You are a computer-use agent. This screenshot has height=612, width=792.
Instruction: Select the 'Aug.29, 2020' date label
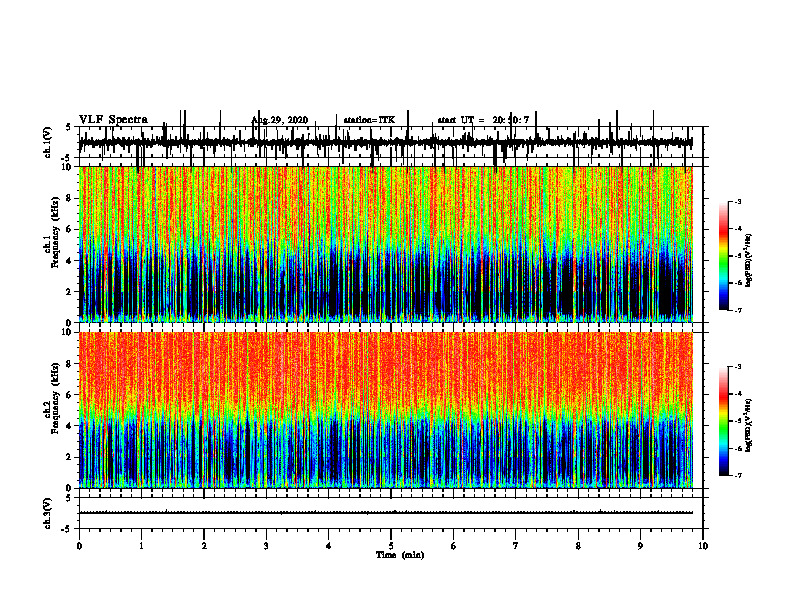(279, 120)
